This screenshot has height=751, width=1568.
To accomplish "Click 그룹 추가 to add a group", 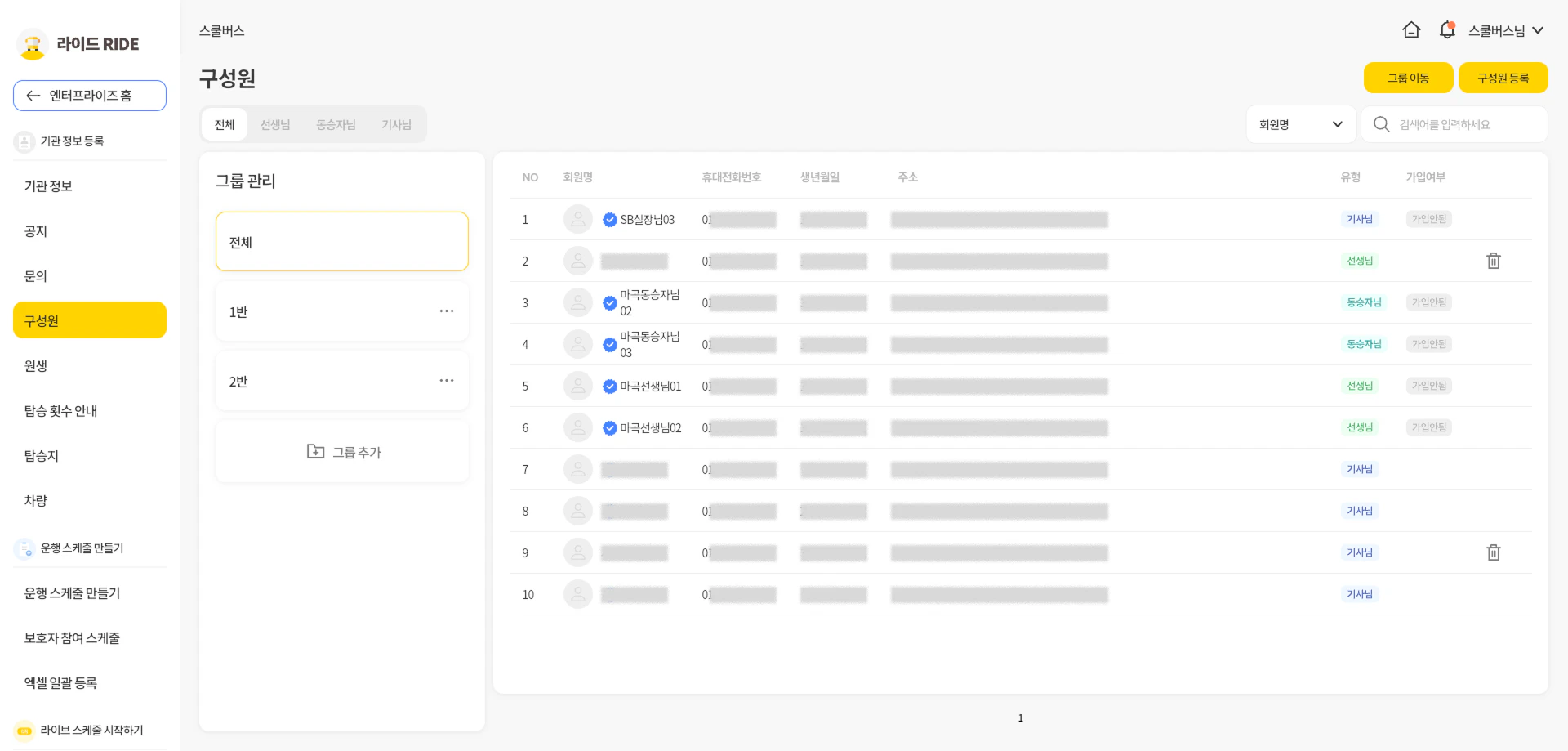I will point(342,452).
